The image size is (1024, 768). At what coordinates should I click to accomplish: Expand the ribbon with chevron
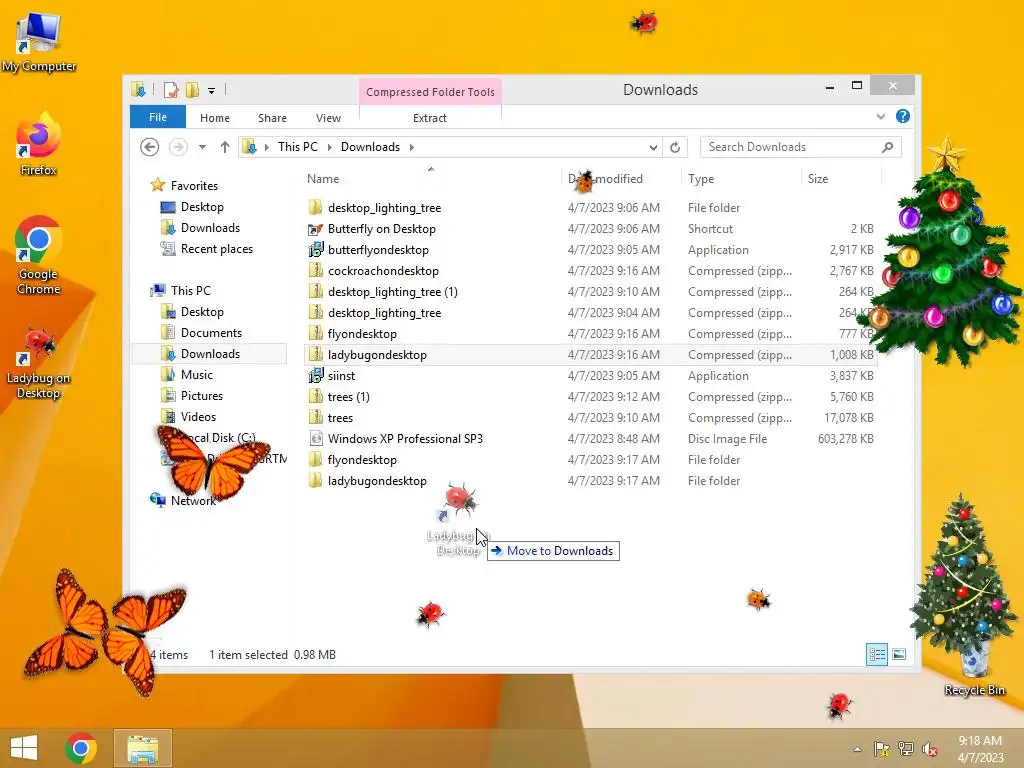pos(880,116)
